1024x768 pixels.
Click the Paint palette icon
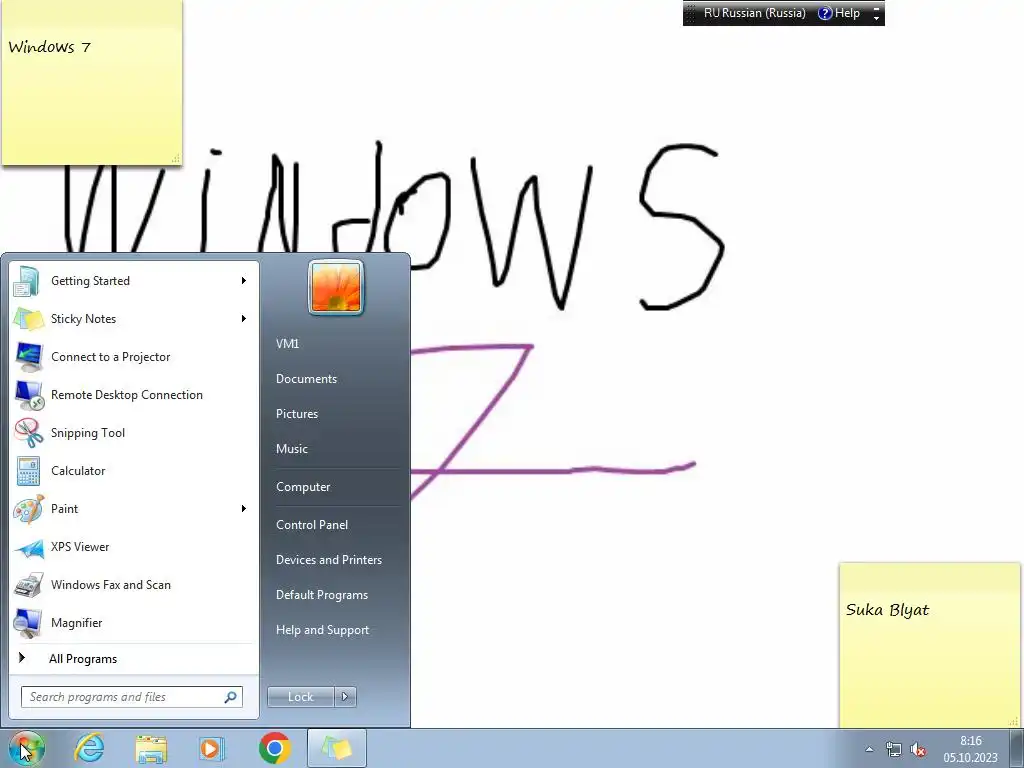click(28, 509)
